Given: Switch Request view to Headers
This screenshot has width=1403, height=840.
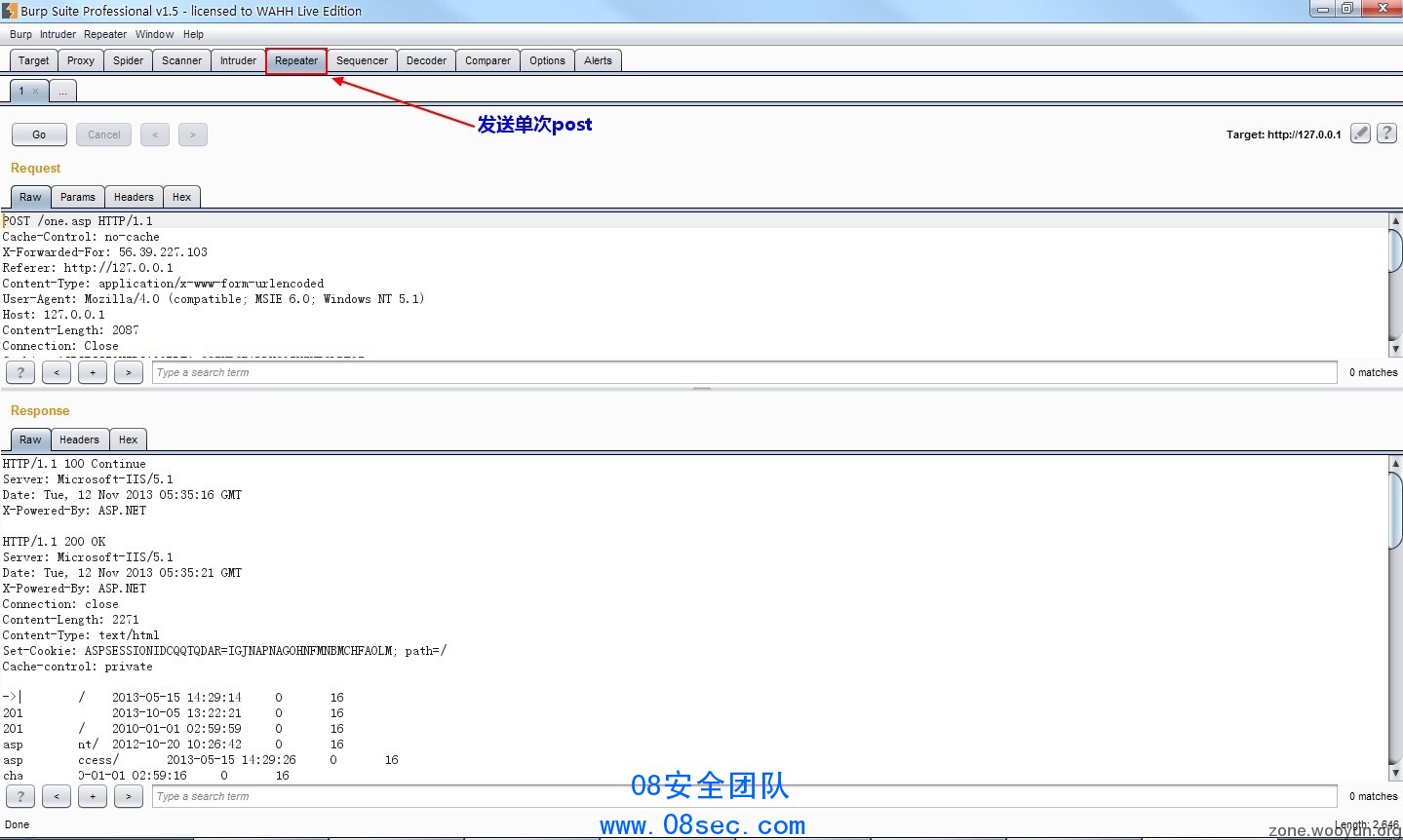Looking at the screenshot, I should coord(134,197).
